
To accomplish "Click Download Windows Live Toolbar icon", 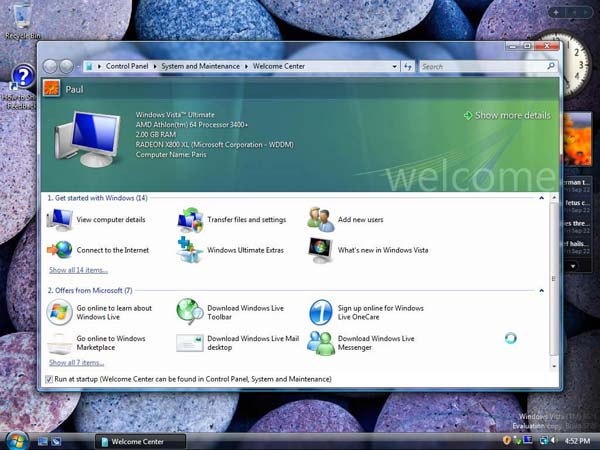I will [190, 312].
